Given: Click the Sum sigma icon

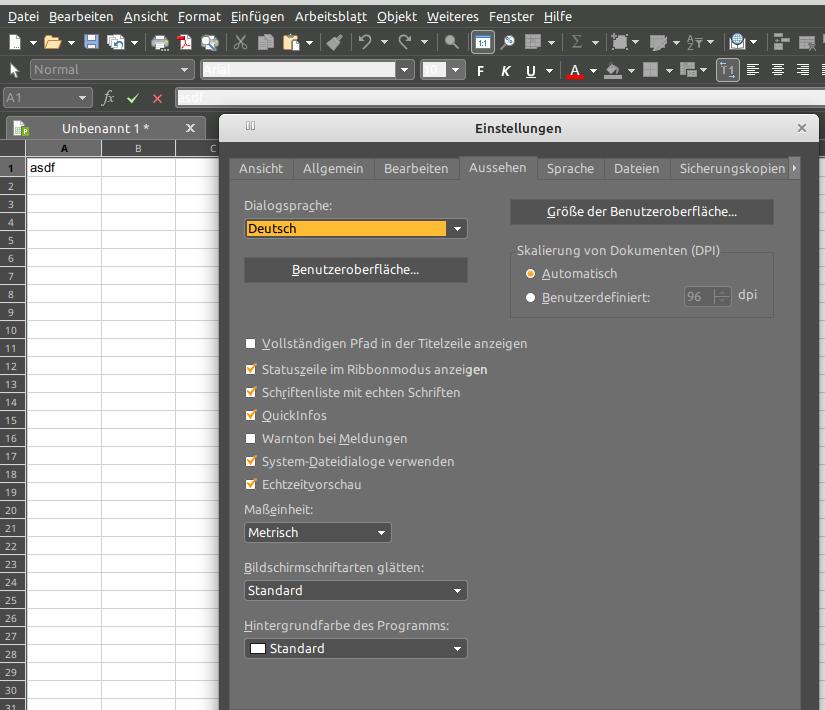Looking at the screenshot, I should click(x=577, y=42).
